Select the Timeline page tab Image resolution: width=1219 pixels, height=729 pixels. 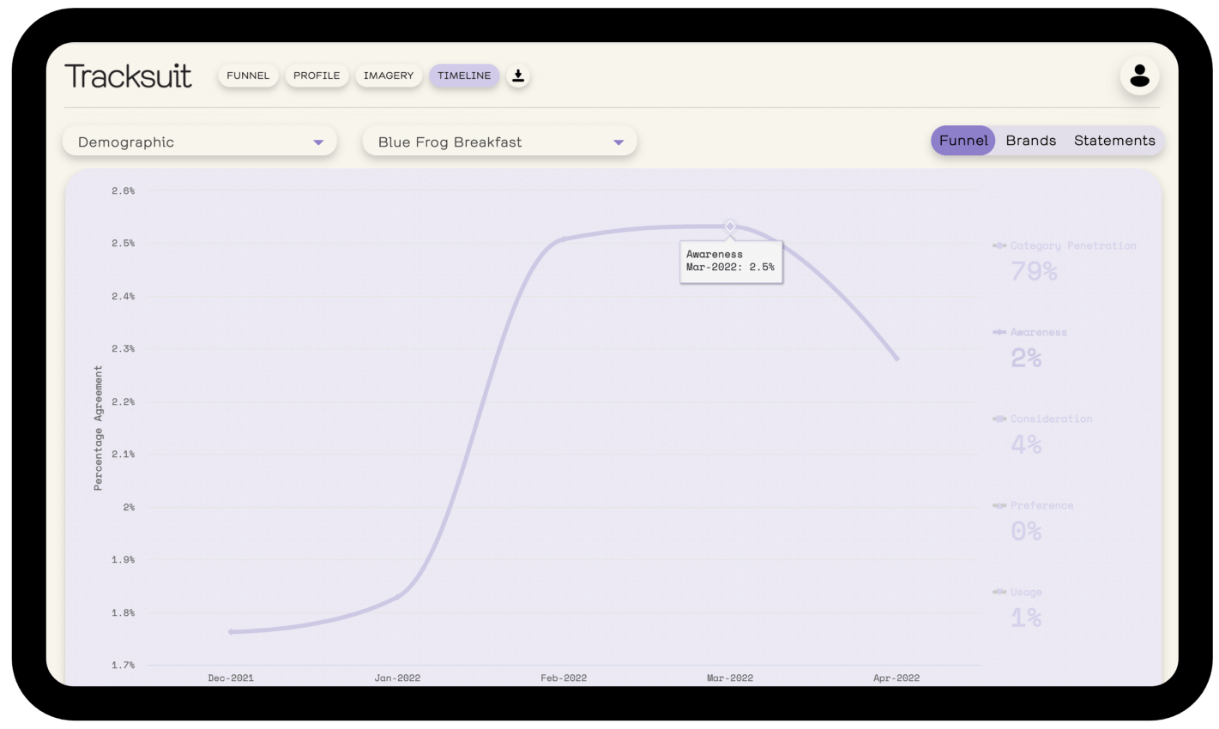point(464,76)
